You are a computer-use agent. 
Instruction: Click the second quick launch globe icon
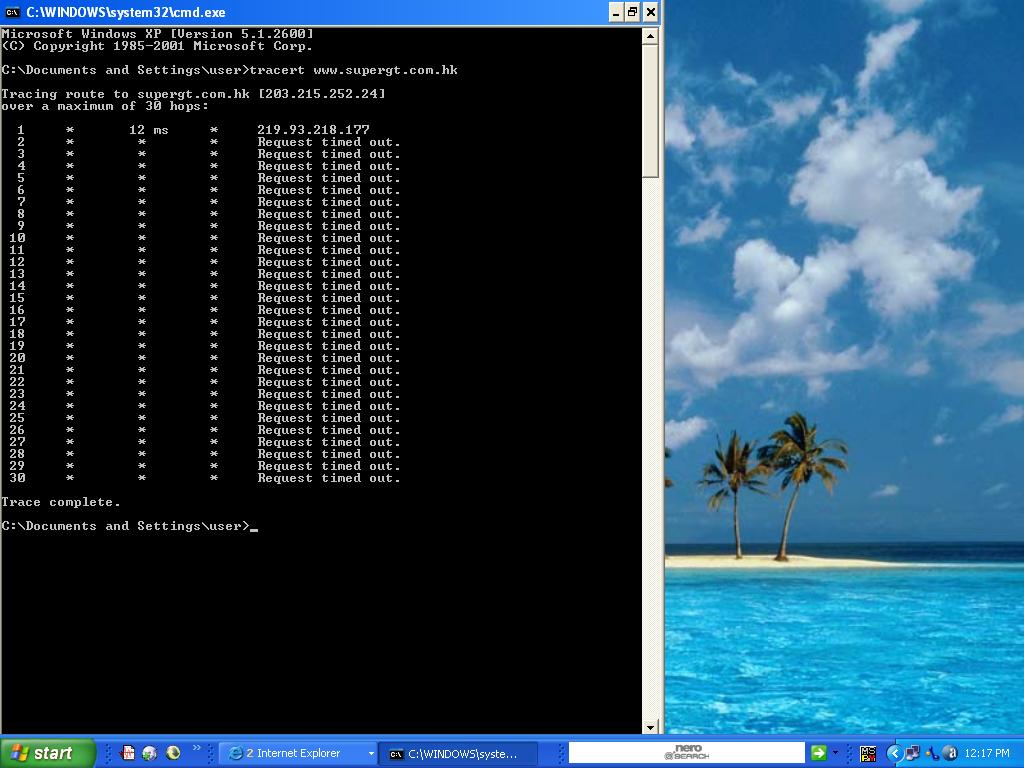click(x=150, y=753)
